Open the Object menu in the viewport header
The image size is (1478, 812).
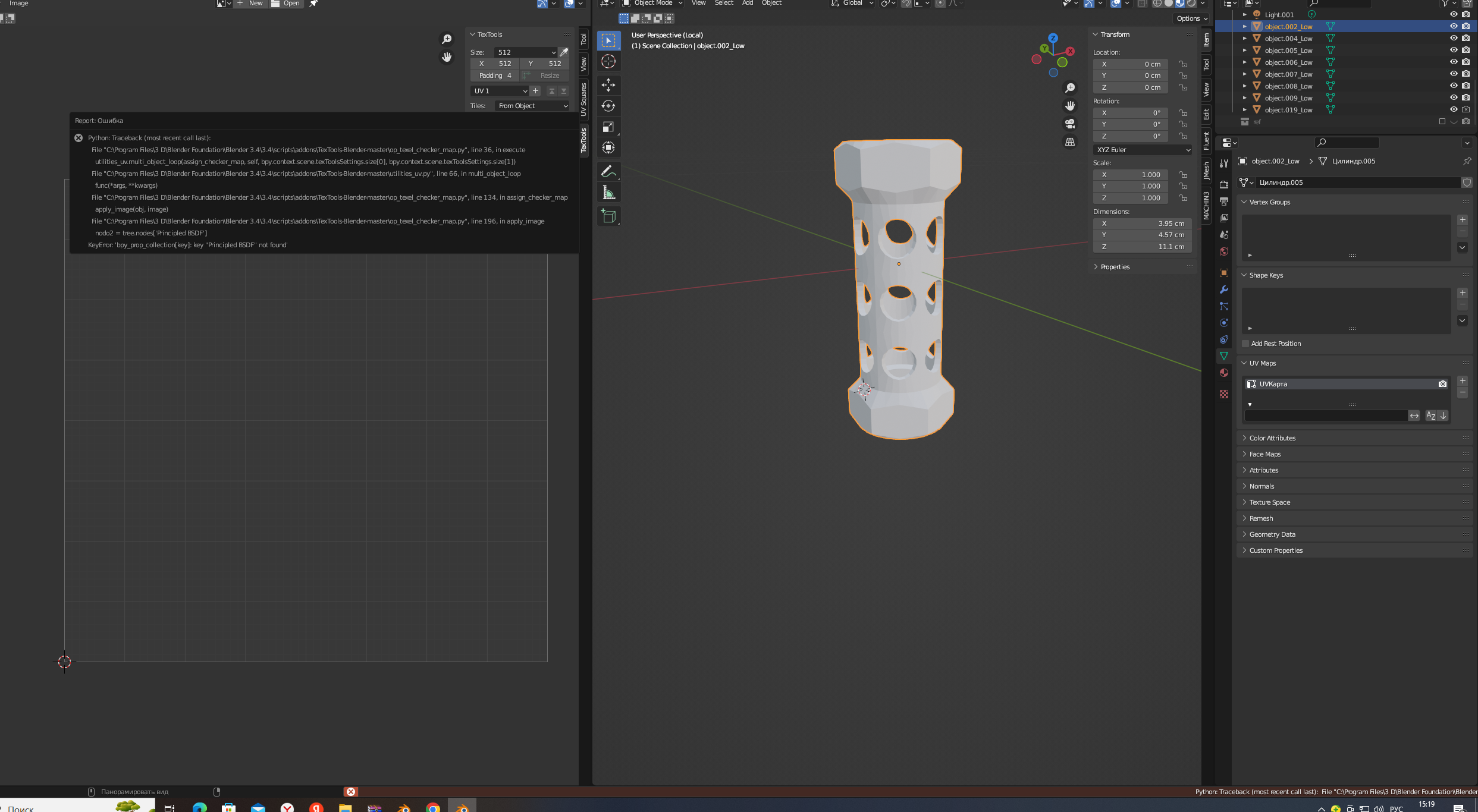click(x=771, y=3)
